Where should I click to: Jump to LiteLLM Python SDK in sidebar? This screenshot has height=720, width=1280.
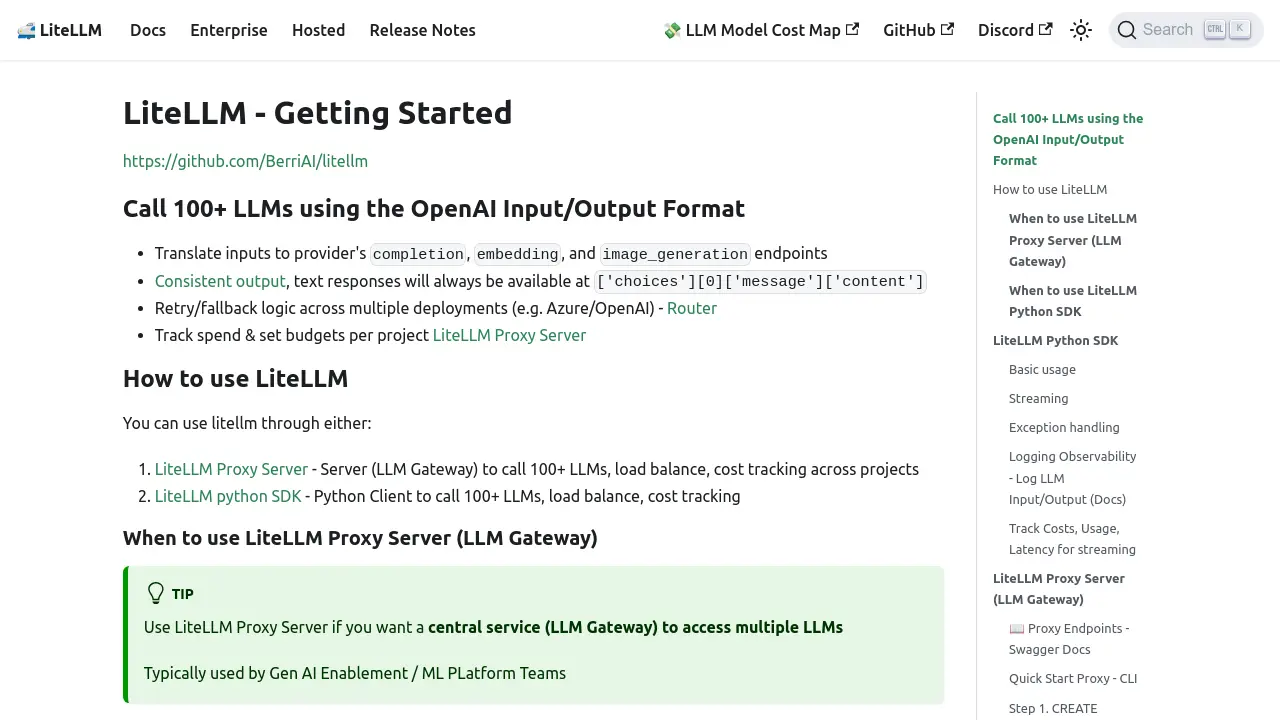pyautogui.click(x=1055, y=340)
